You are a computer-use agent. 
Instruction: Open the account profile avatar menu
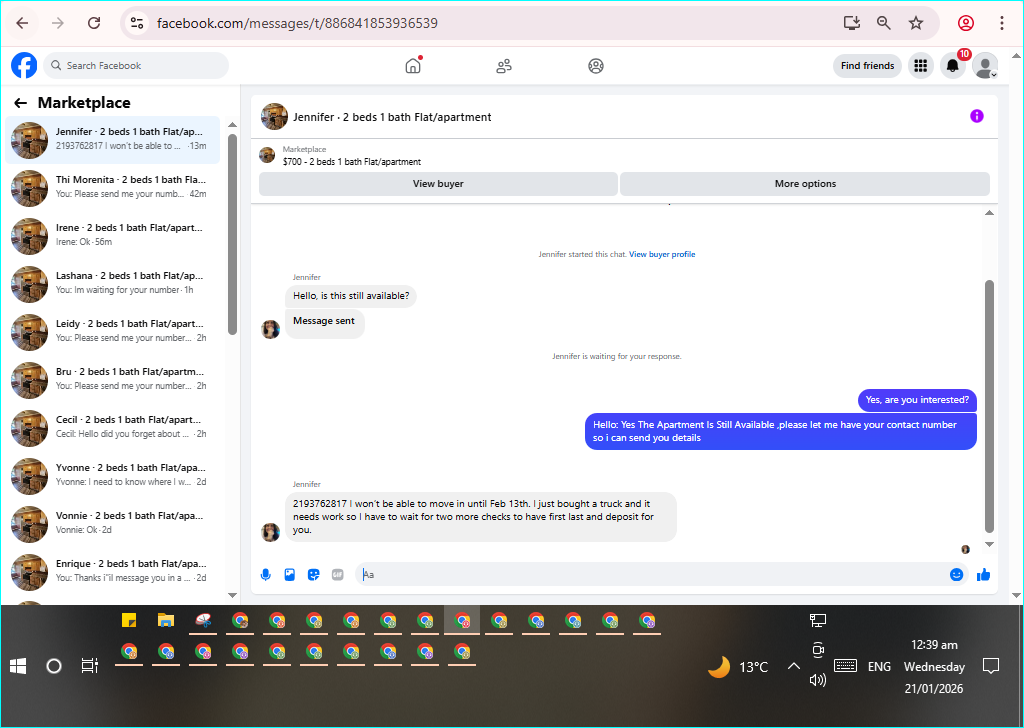985,65
